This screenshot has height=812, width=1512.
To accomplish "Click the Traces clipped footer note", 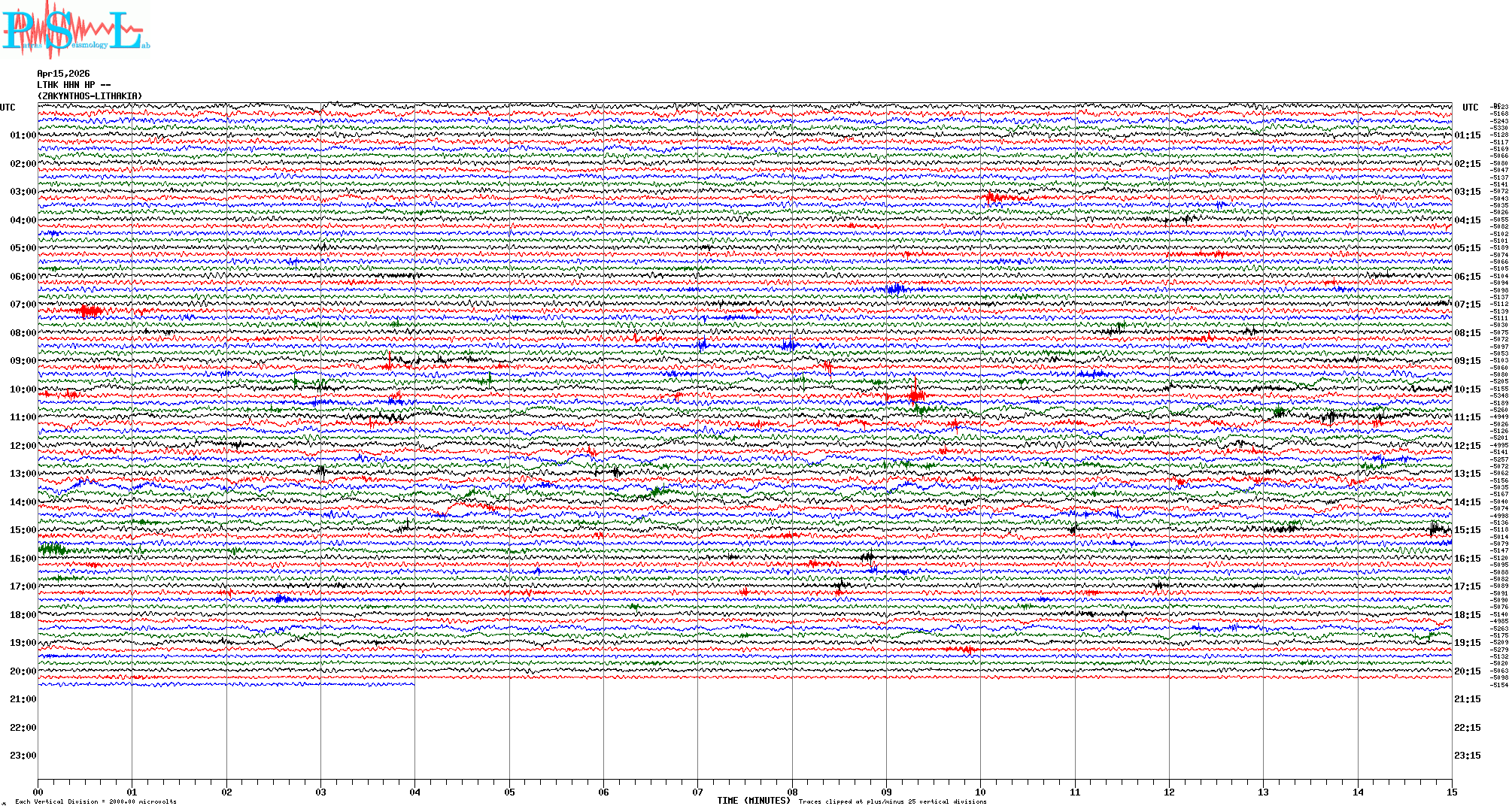I will pos(892,801).
